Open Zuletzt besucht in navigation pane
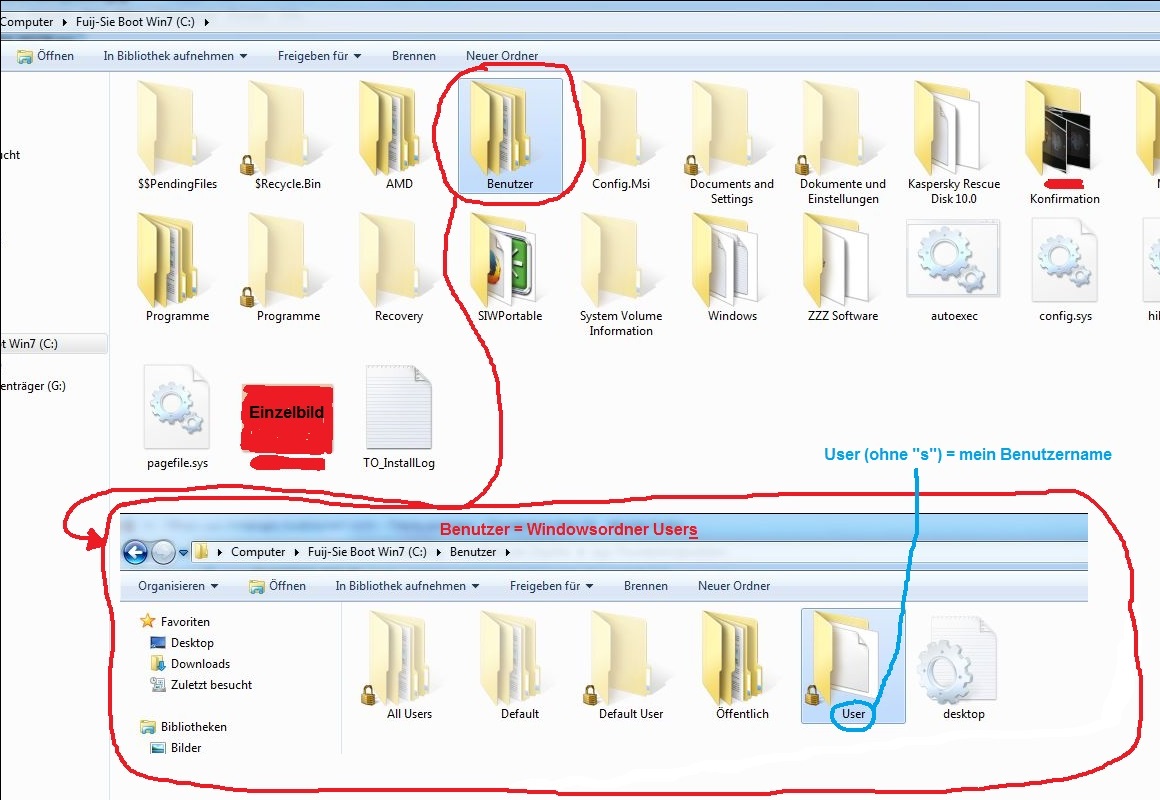The width and height of the screenshot is (1160, 800). [x=201, y=685]
